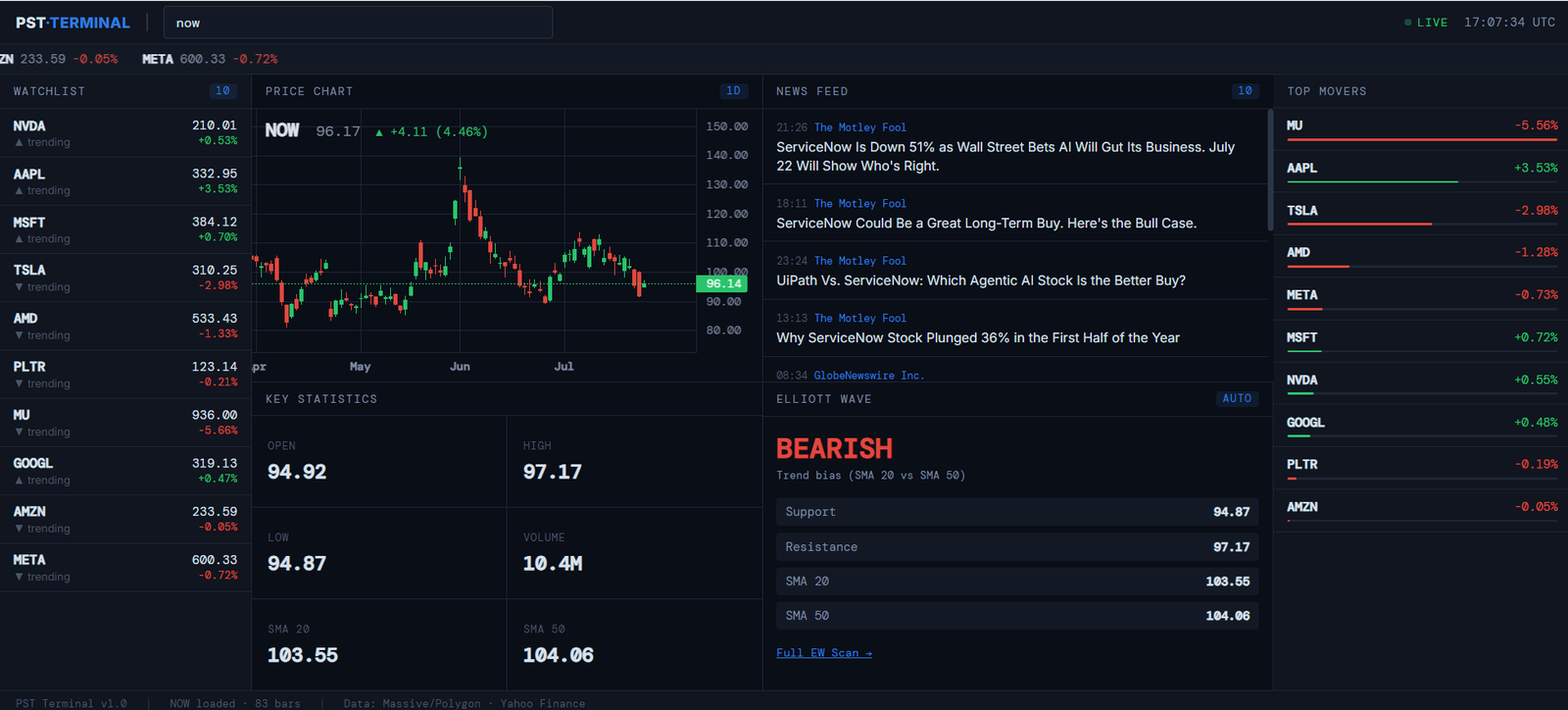1568x710 pixels.
Task: Click the Resistance 97.17 row
Action: pos(1017,547)
